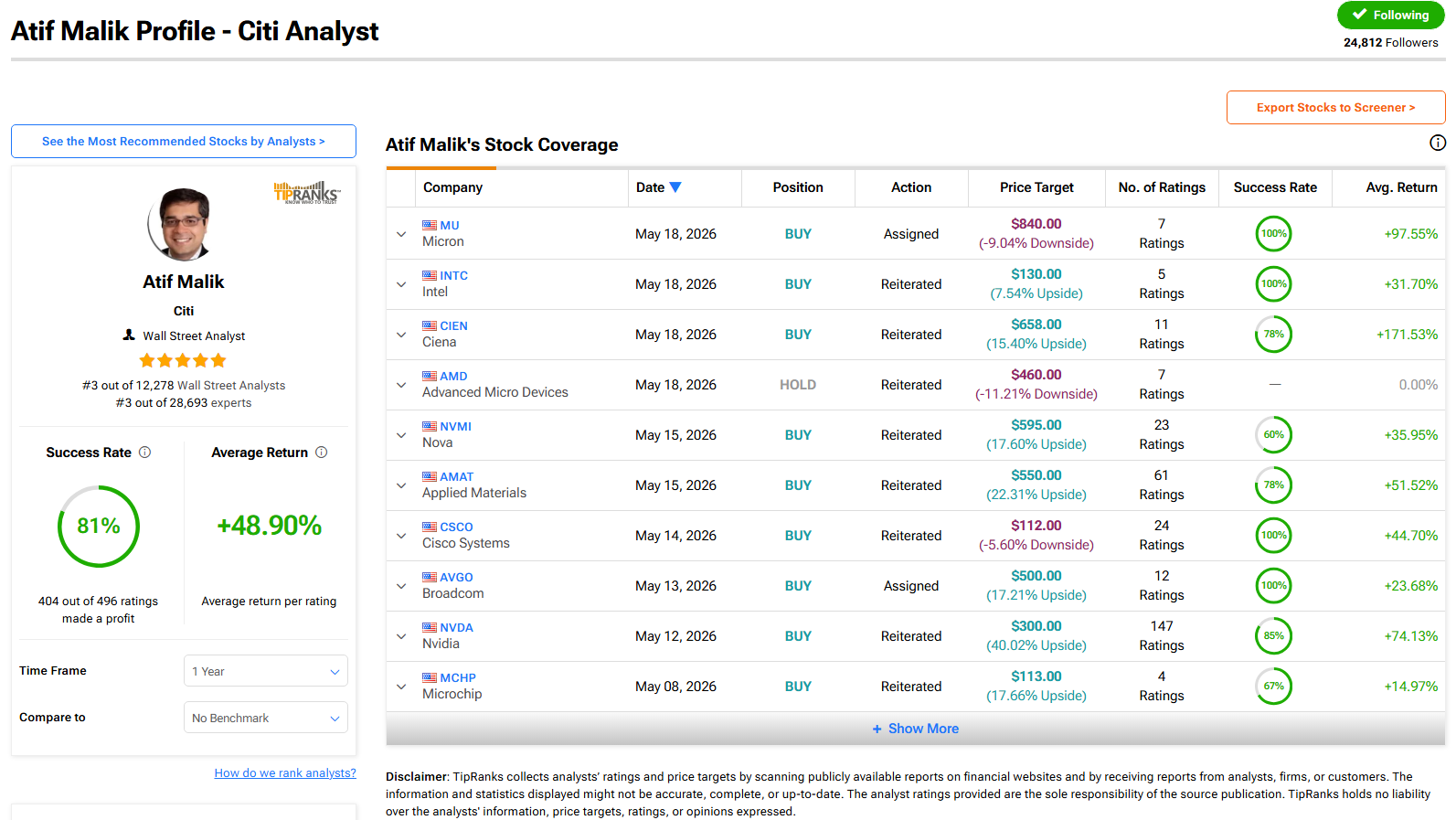Expand the Advanced Micro Devices row
This screenshot has height=820, width=1456.
tap(401, 385)
